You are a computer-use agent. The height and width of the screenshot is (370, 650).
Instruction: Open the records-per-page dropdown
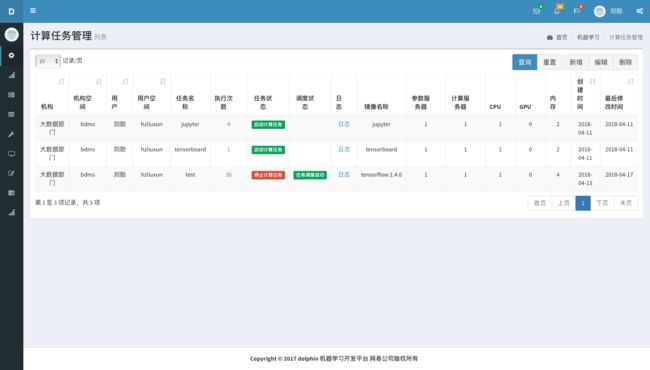(48, 61)
